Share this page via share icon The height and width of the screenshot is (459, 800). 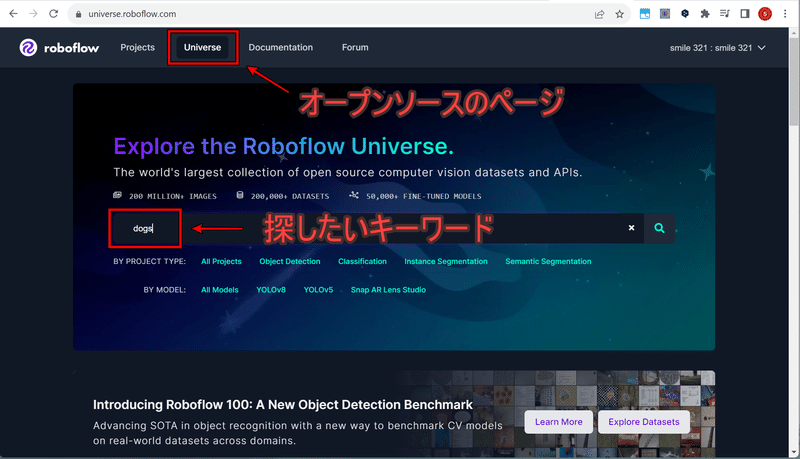click(599, 14)
